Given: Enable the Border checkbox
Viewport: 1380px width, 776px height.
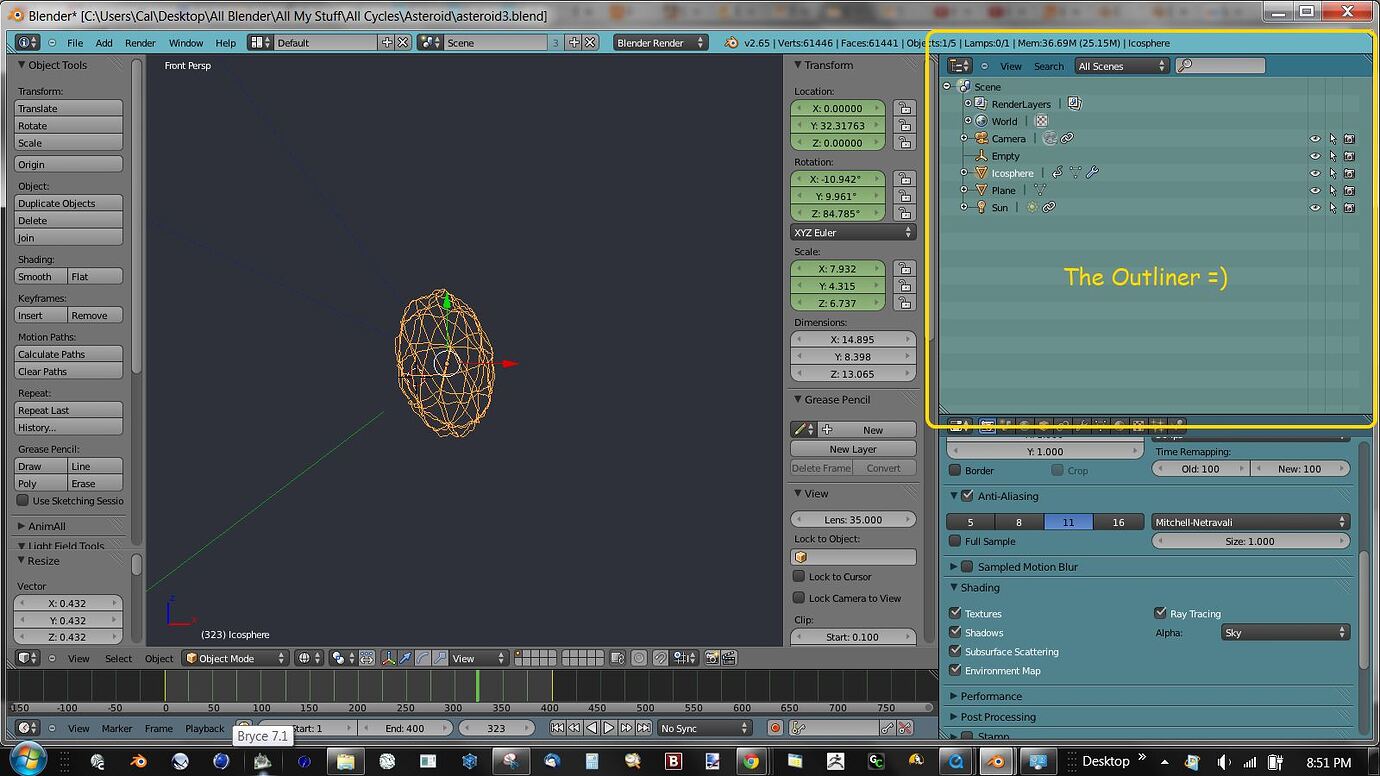Looking at the screenshot, I should [x=955, y=470].
